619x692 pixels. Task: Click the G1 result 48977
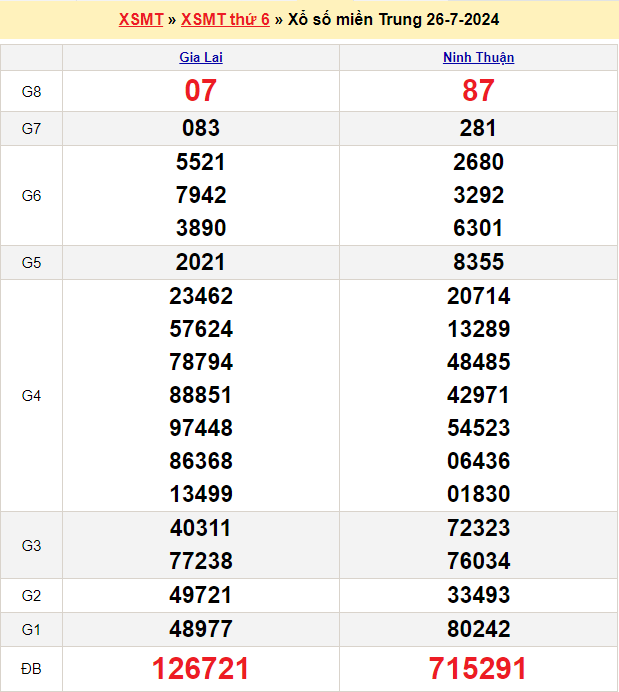point(201,629)
